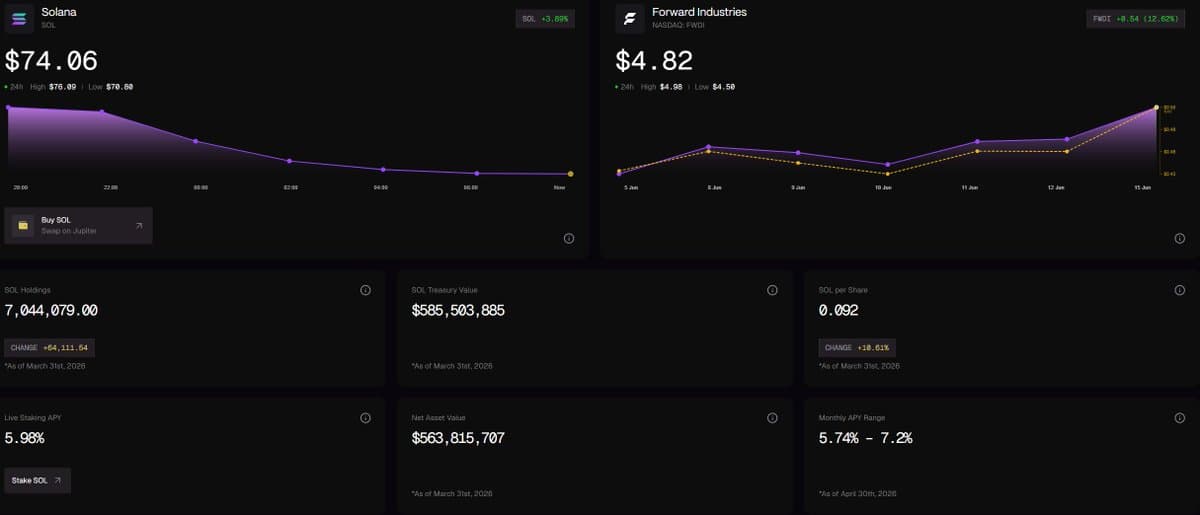Image resolution: width=1200 pixels, height=515 pixels.
Task: Click the 7,044,079.00 SOL Holdings value
Action: tap(51, 311)
